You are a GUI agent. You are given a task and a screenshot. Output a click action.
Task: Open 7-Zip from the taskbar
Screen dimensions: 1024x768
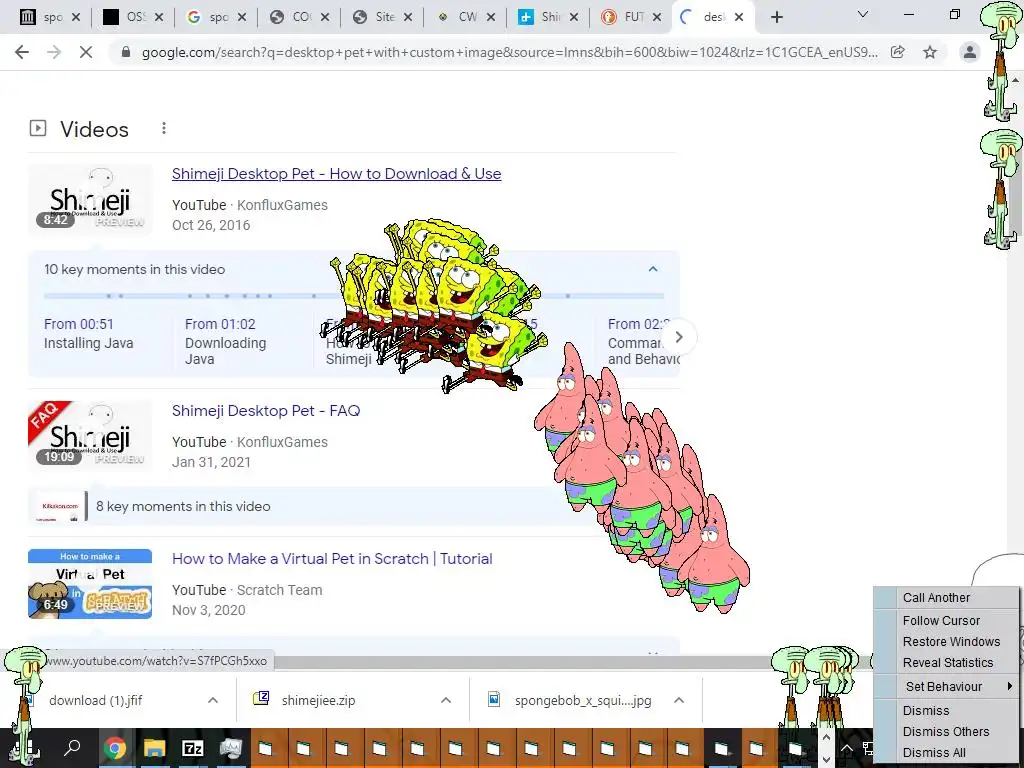[x=193, y=748]
